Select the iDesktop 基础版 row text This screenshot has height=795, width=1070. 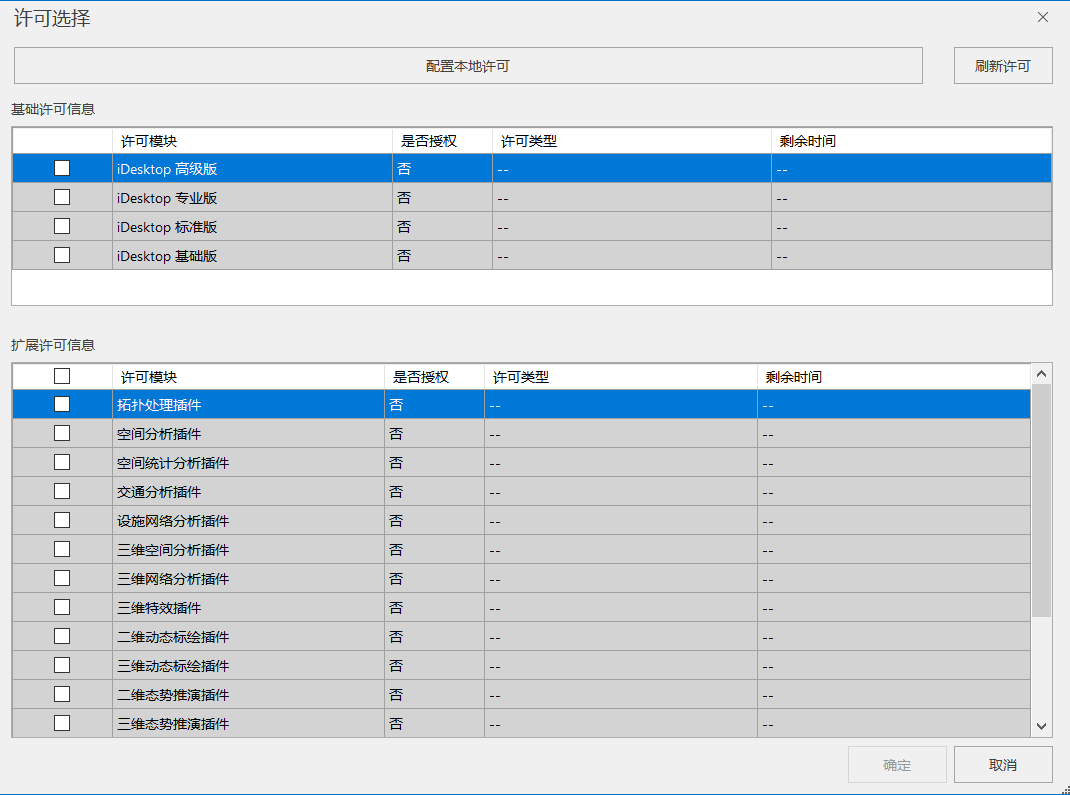point(167,256)
